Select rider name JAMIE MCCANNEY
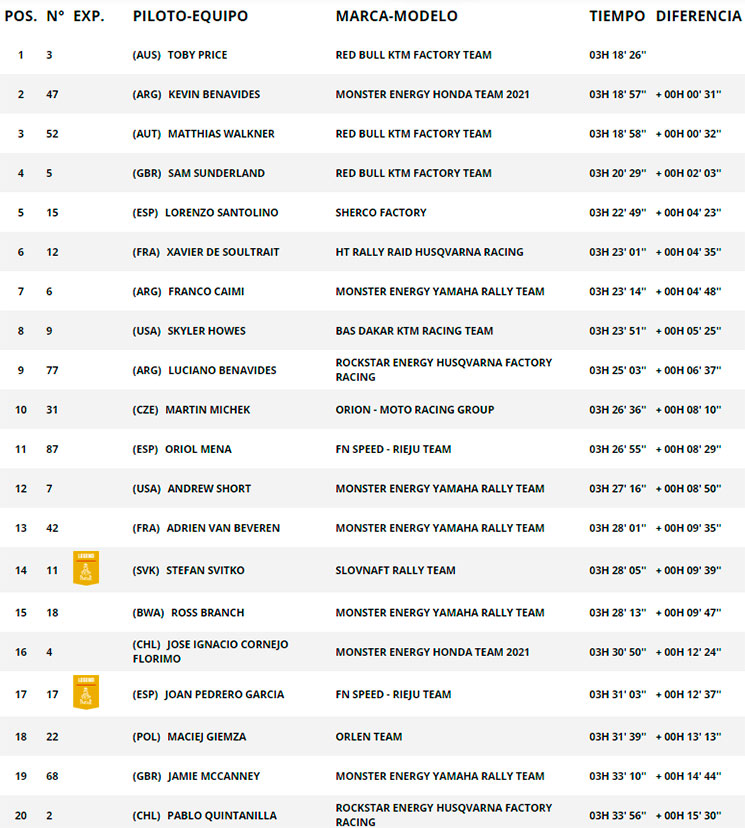The width and height of the screenshot is (745, 828). [x=214, y=776]
